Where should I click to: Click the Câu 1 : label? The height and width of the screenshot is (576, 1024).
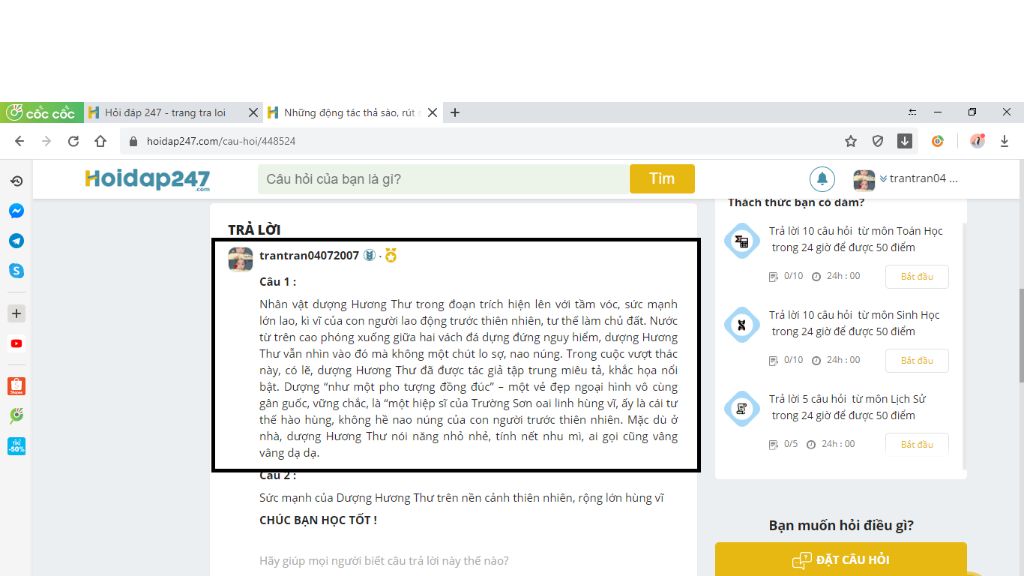(x=278, y=281)
